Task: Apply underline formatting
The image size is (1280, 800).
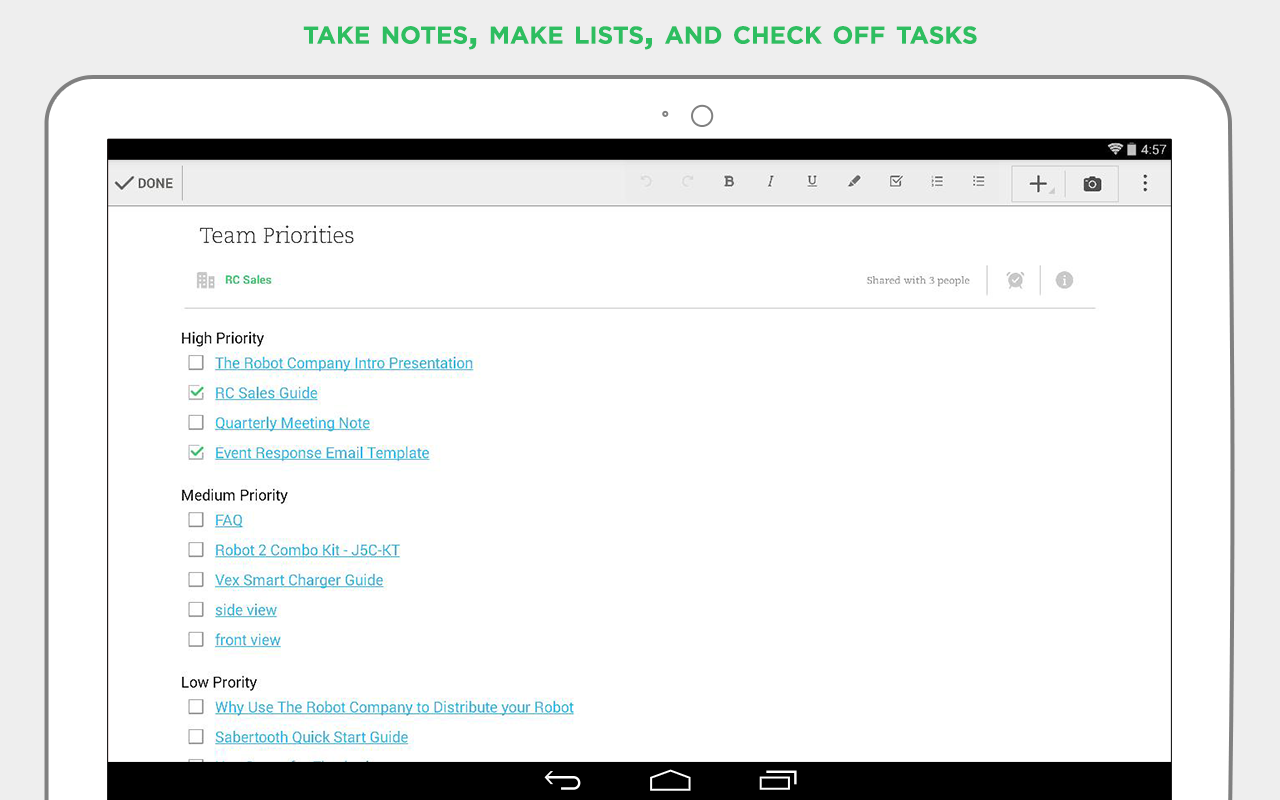Action: pos(812,182)
